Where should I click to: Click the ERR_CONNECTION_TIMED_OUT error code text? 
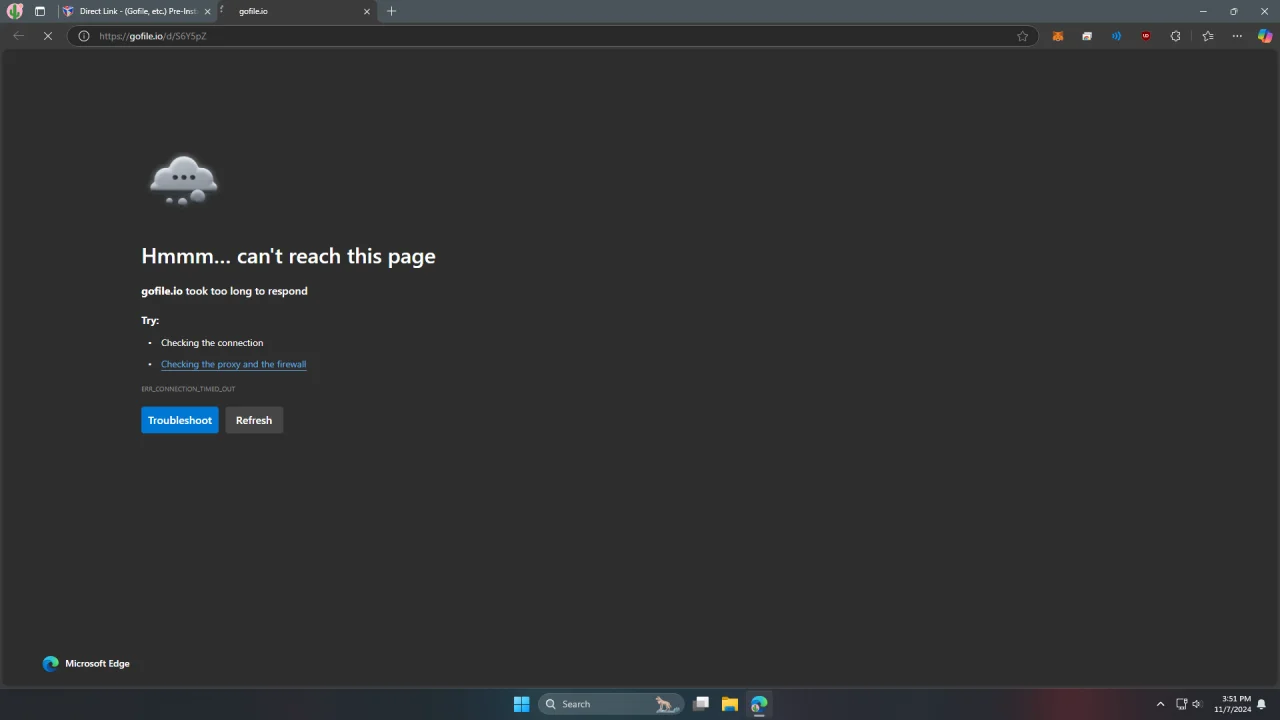(188, 389)
